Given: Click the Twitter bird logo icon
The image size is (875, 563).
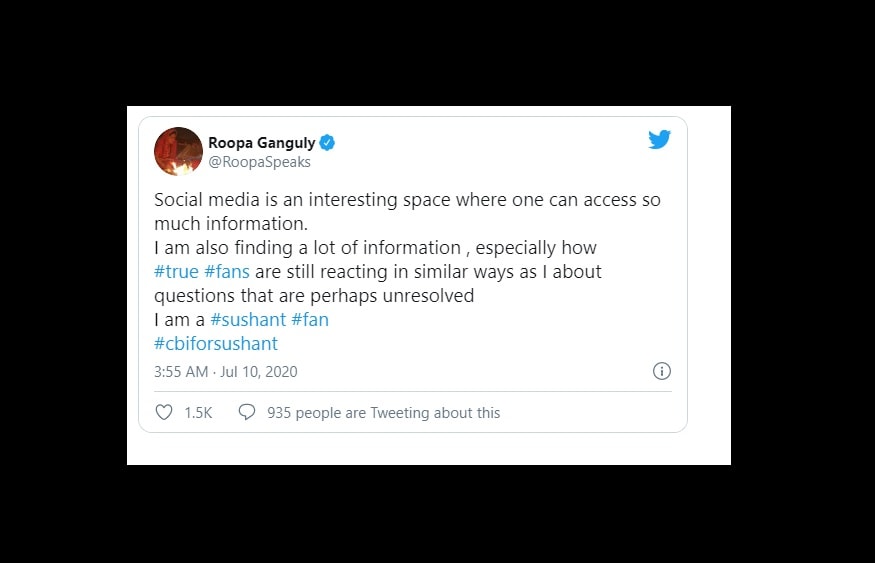Looking at the screenshot, I should (x=659, y=139).
